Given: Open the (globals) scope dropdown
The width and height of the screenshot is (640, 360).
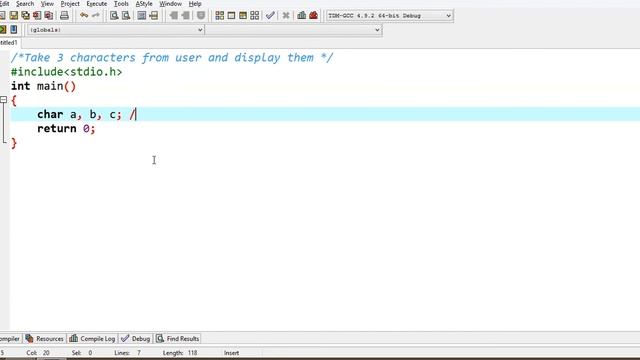Looking at the screenshot, I should (x=116, y=30).
